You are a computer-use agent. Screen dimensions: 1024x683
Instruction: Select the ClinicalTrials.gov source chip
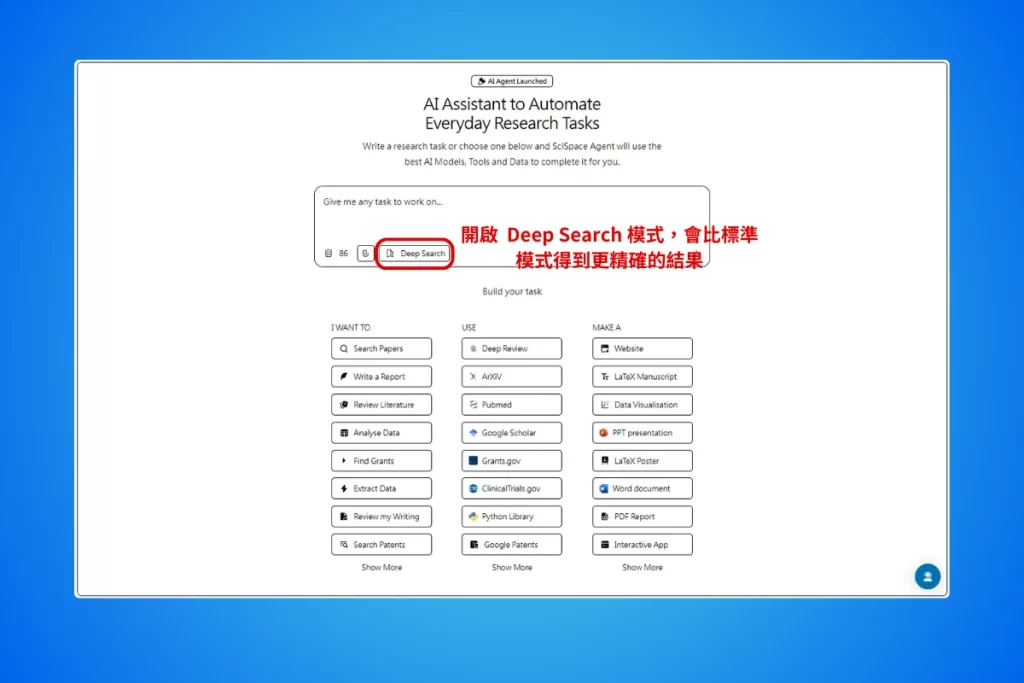coord(511,489)
